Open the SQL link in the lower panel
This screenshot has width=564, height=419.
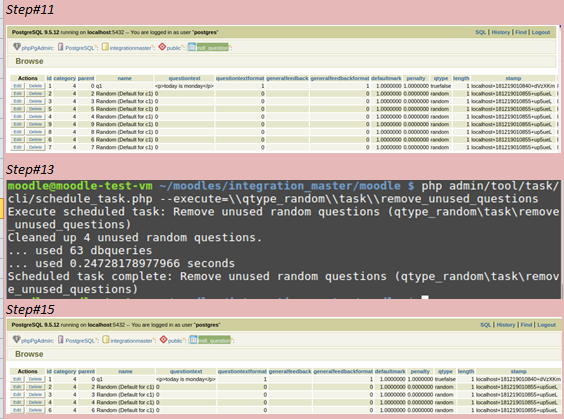[x=486, y=325]
